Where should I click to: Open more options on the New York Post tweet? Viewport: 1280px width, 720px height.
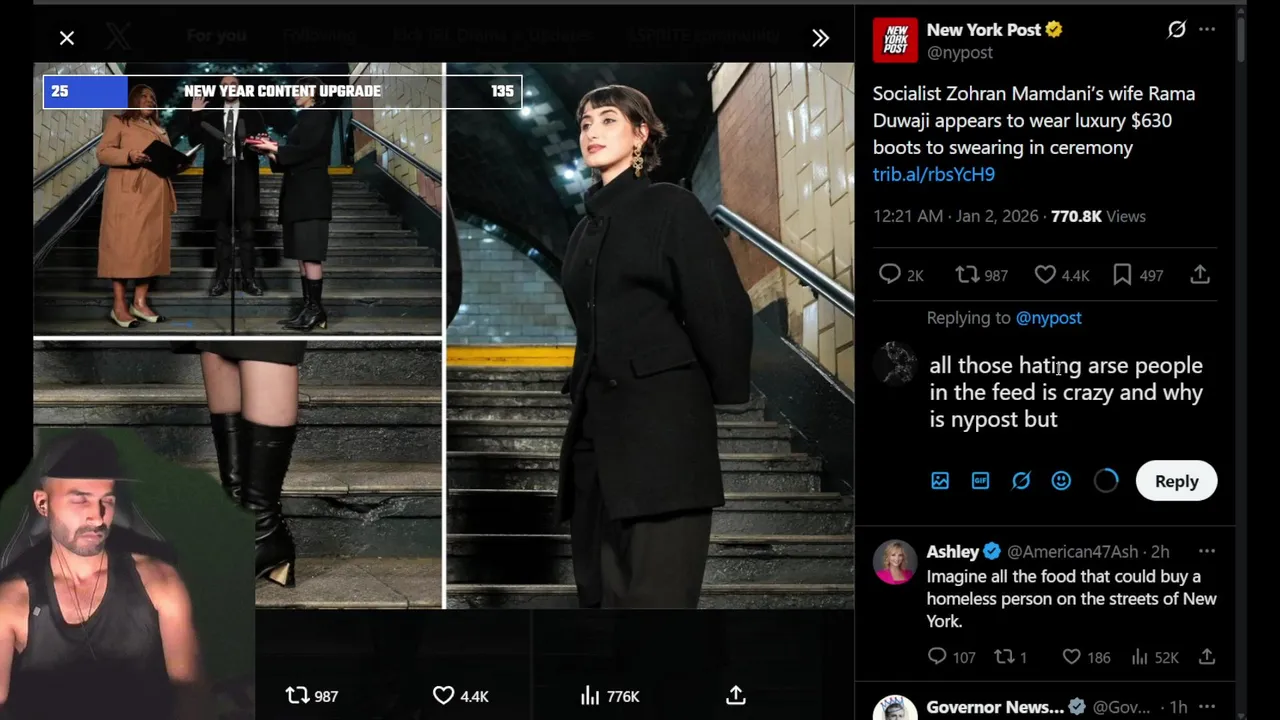[x=1207, y=30]
